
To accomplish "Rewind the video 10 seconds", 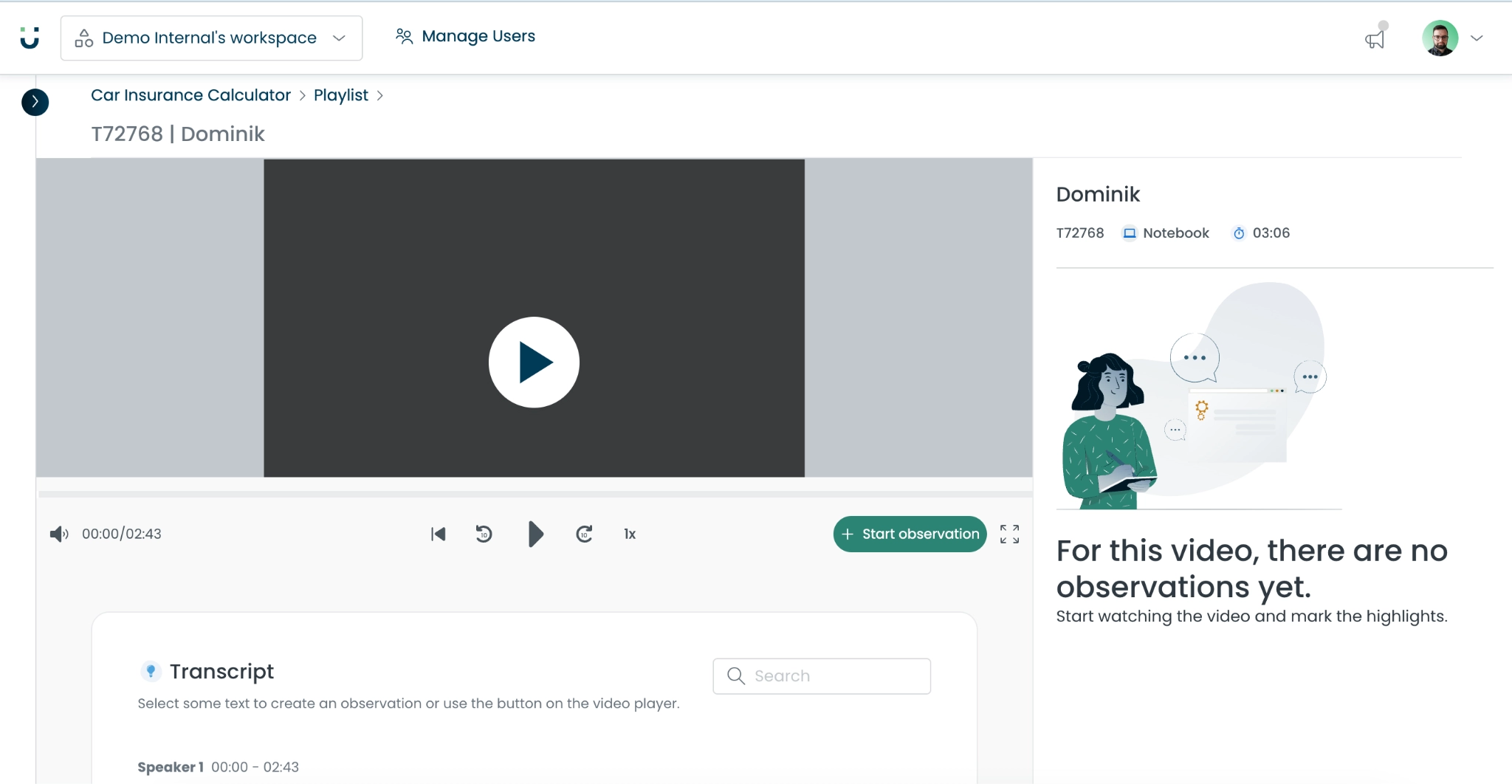I will (484, 534).
